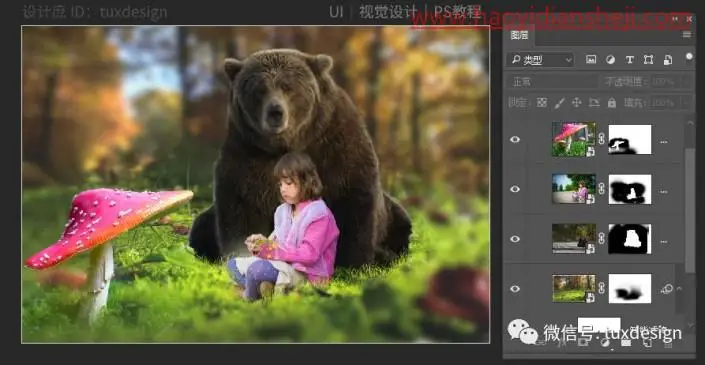Viewport: 705px width, 365px height.
Task: Create a new layer icon
Action: pyautogui.click(x=647, y=343)
